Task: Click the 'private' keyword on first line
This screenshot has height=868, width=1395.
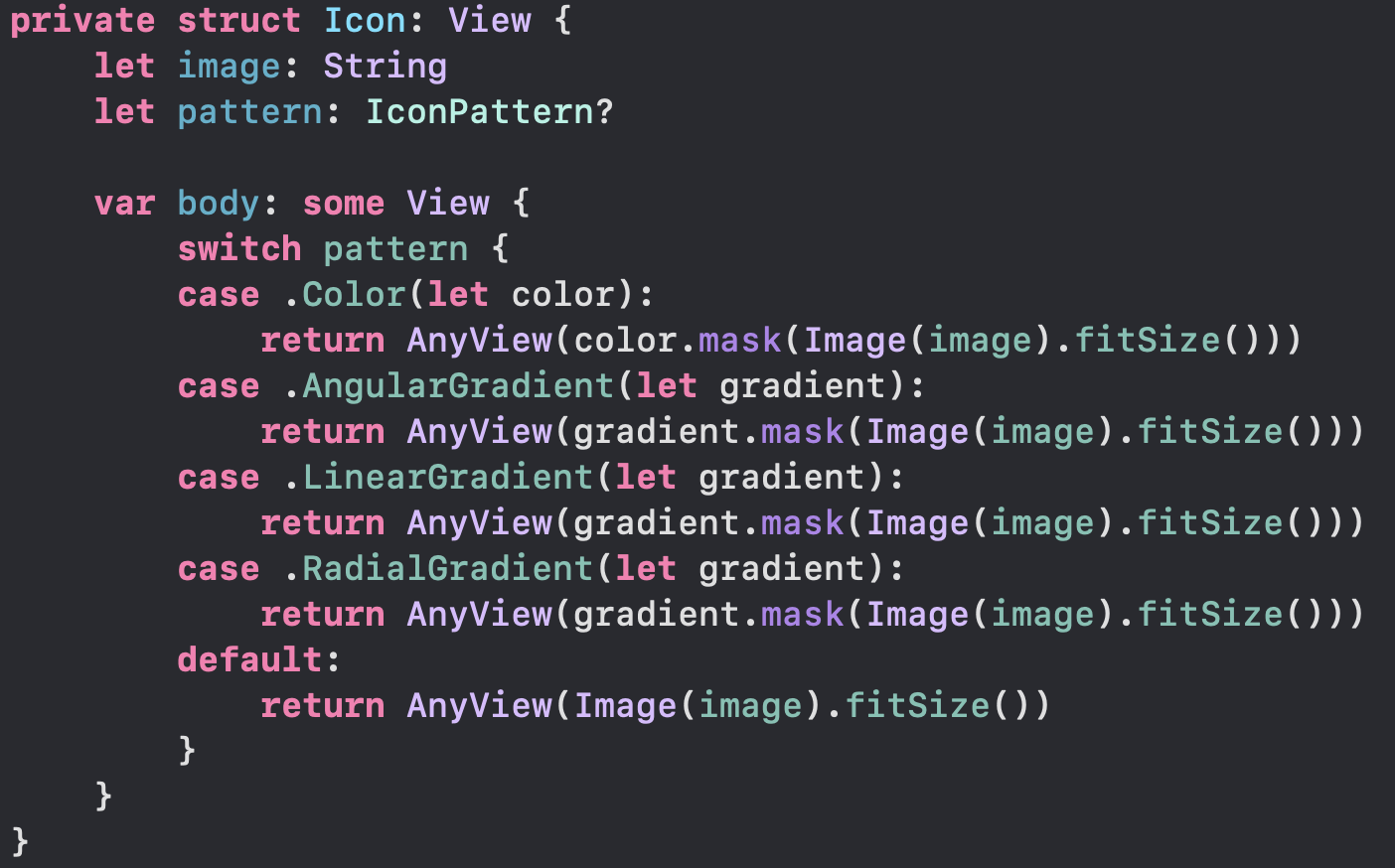Action: (82, 21)
